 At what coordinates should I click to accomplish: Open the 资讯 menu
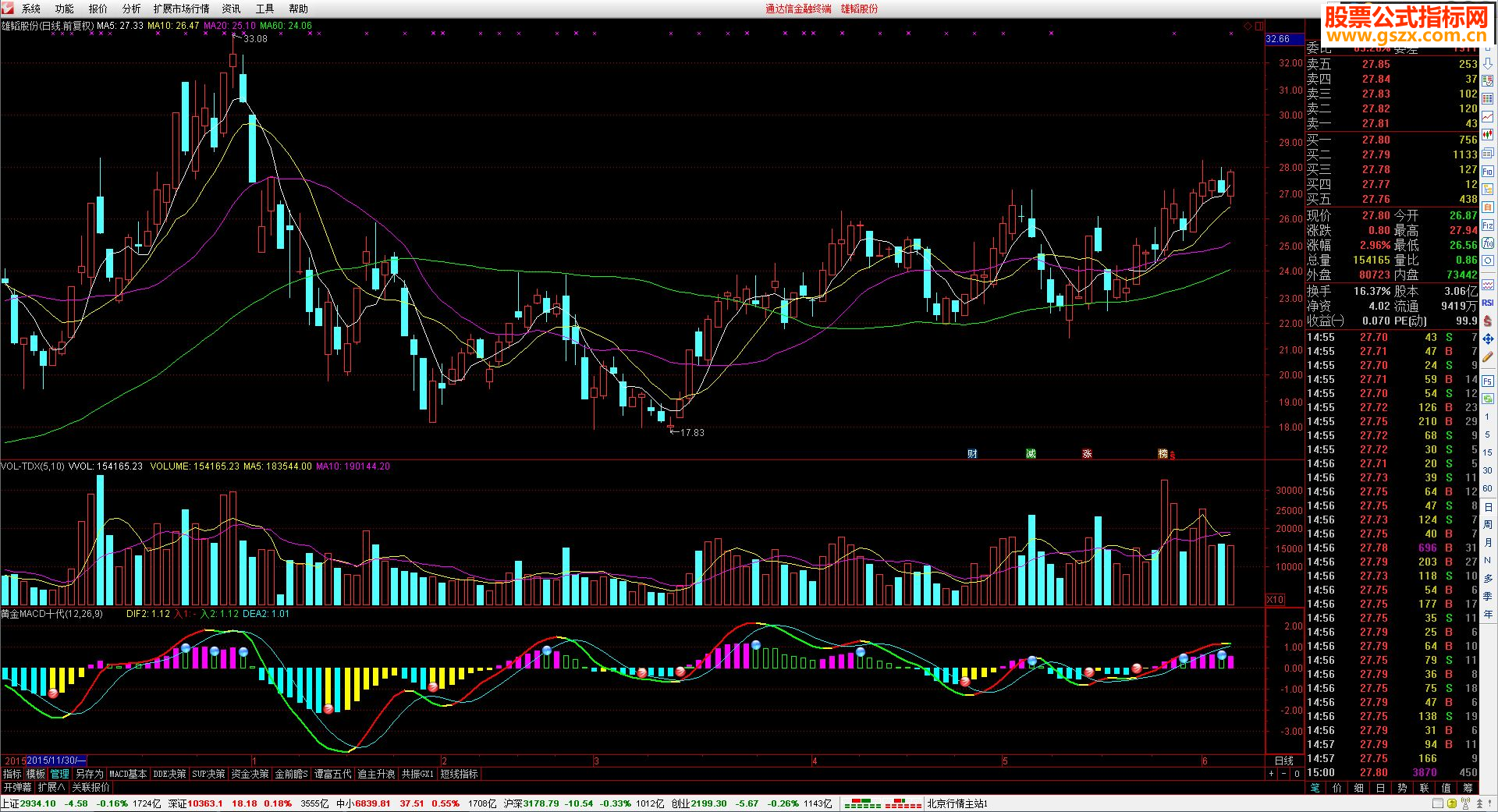[232, 9]
